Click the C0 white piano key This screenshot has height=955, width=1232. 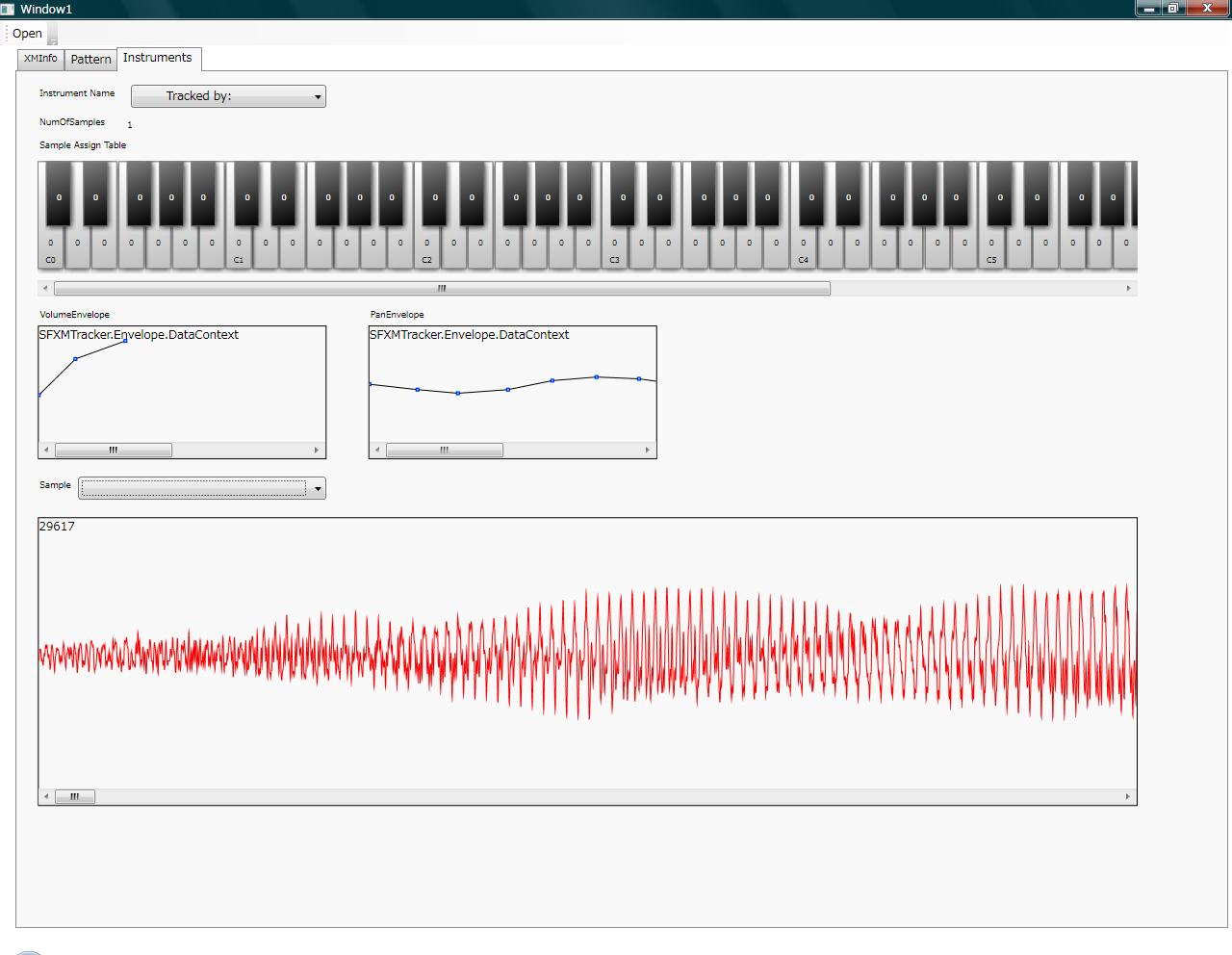pyautogui.click(x=51, y=248)
